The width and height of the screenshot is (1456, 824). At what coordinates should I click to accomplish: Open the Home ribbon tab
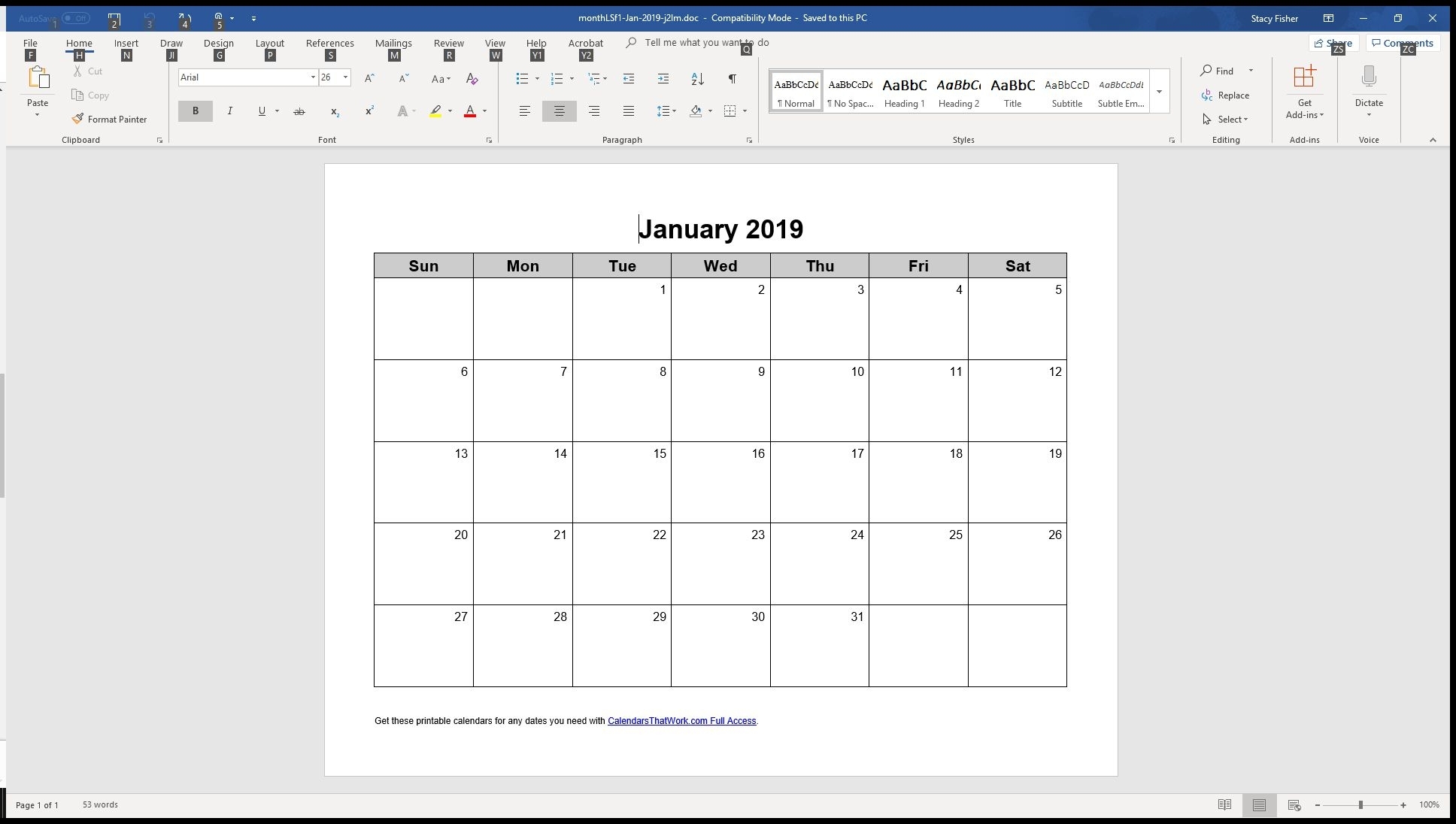(x=78, y=42)
